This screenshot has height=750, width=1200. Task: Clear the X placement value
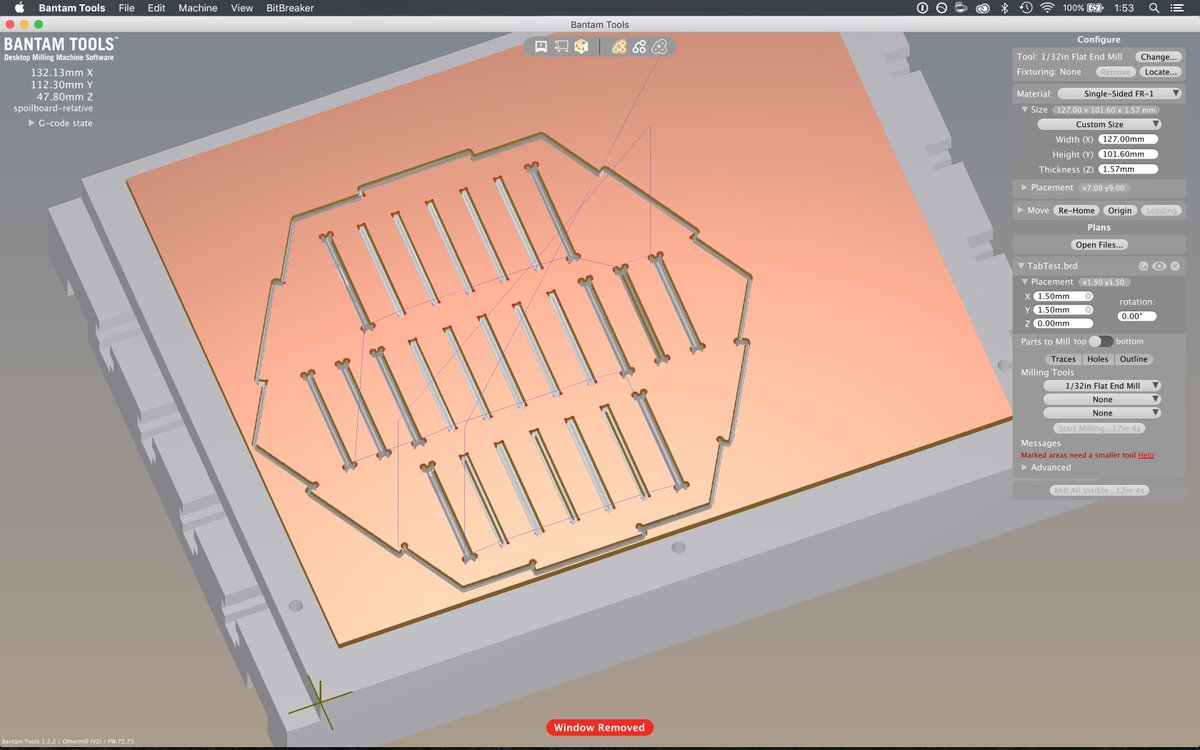coord(1088,296)
